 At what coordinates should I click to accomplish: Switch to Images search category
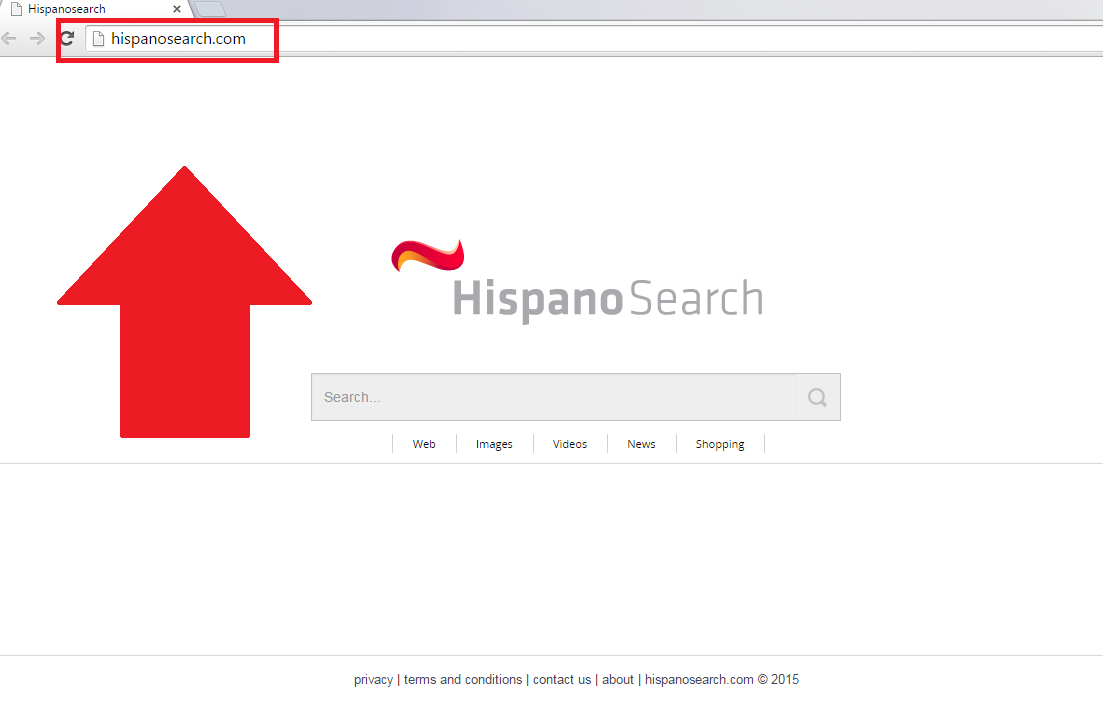[494, 444]
